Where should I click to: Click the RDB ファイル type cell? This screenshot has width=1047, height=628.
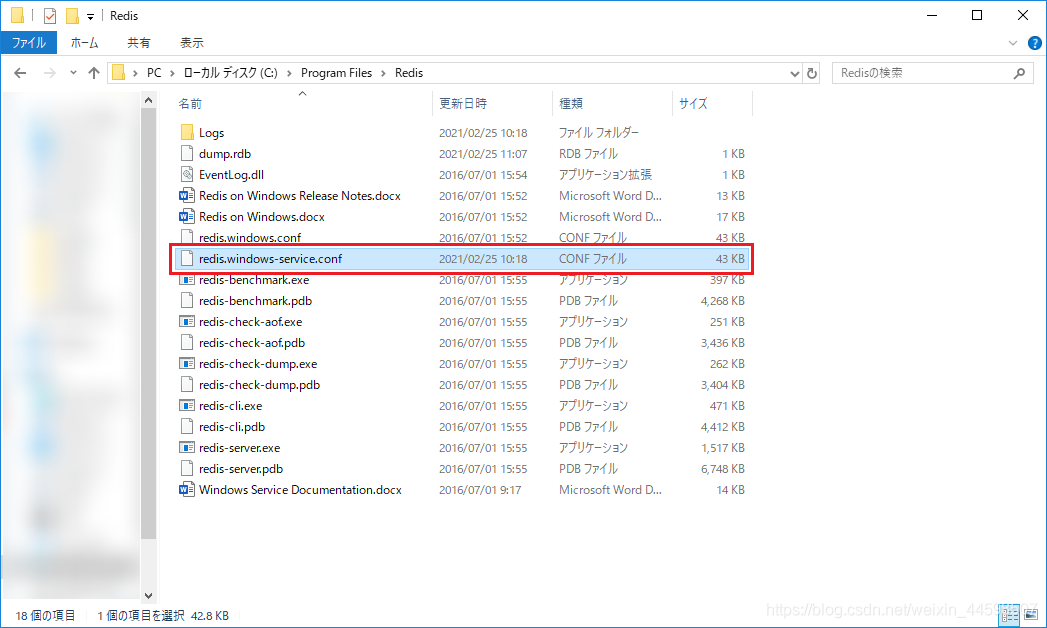588,153
